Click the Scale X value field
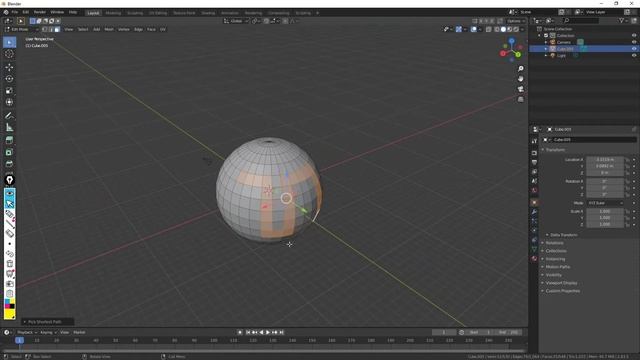 coord(605,211)
